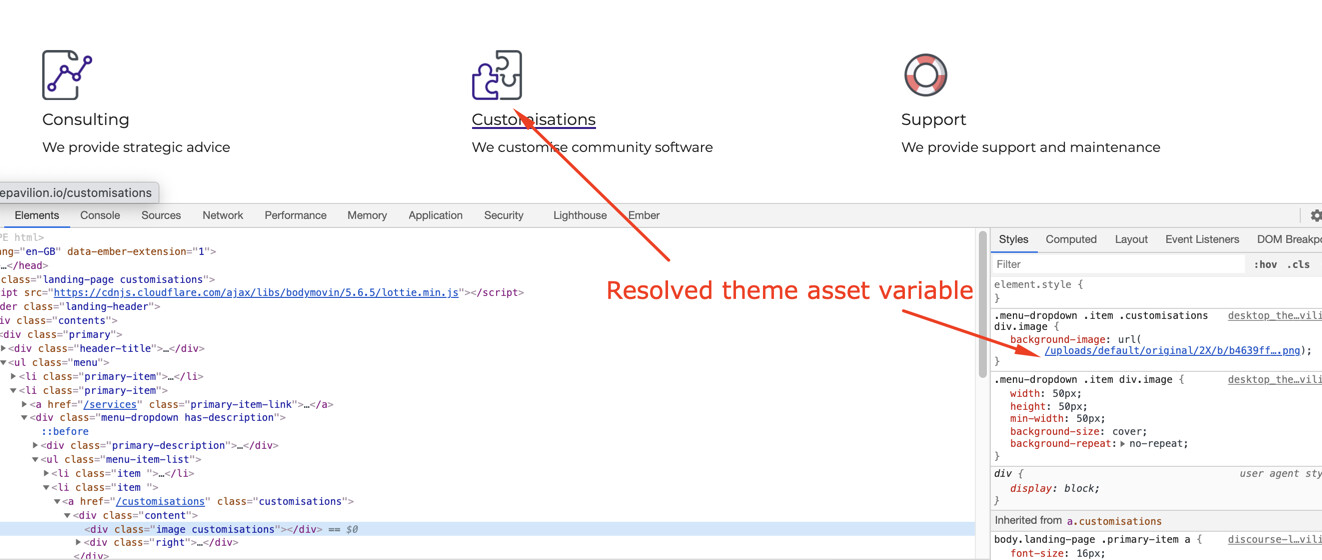The image size is (1322, 560).
Task: Open the Performance tab
Action: (295, 215)
